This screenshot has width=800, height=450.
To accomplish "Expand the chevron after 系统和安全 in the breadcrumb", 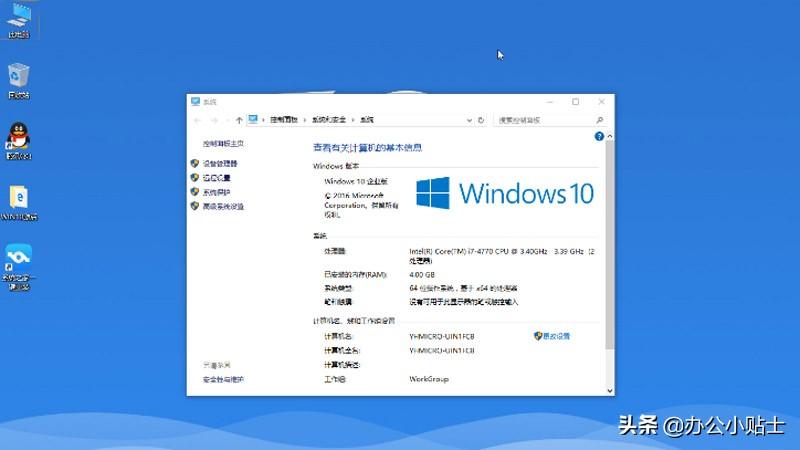I will [353, 120].
